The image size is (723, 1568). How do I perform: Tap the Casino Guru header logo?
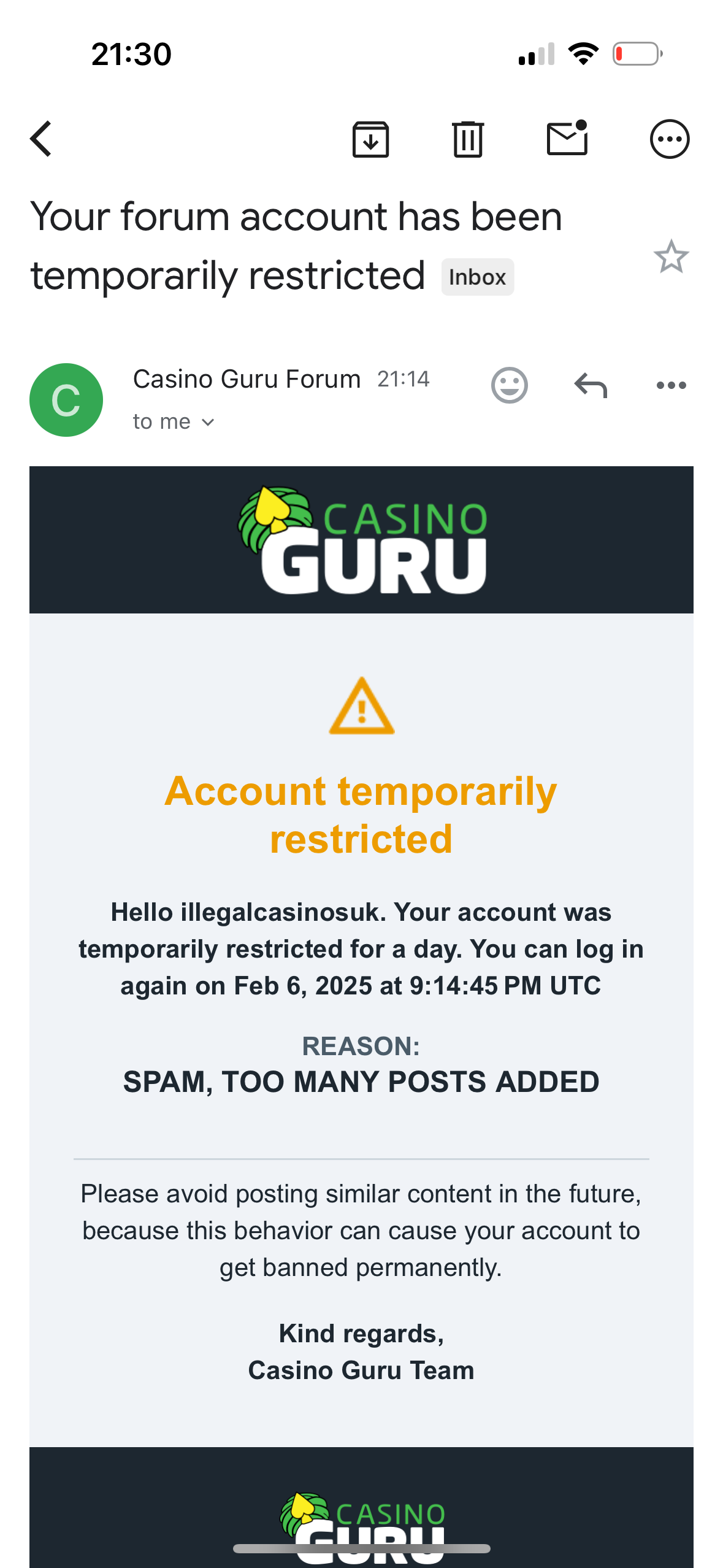coord(362,540)
